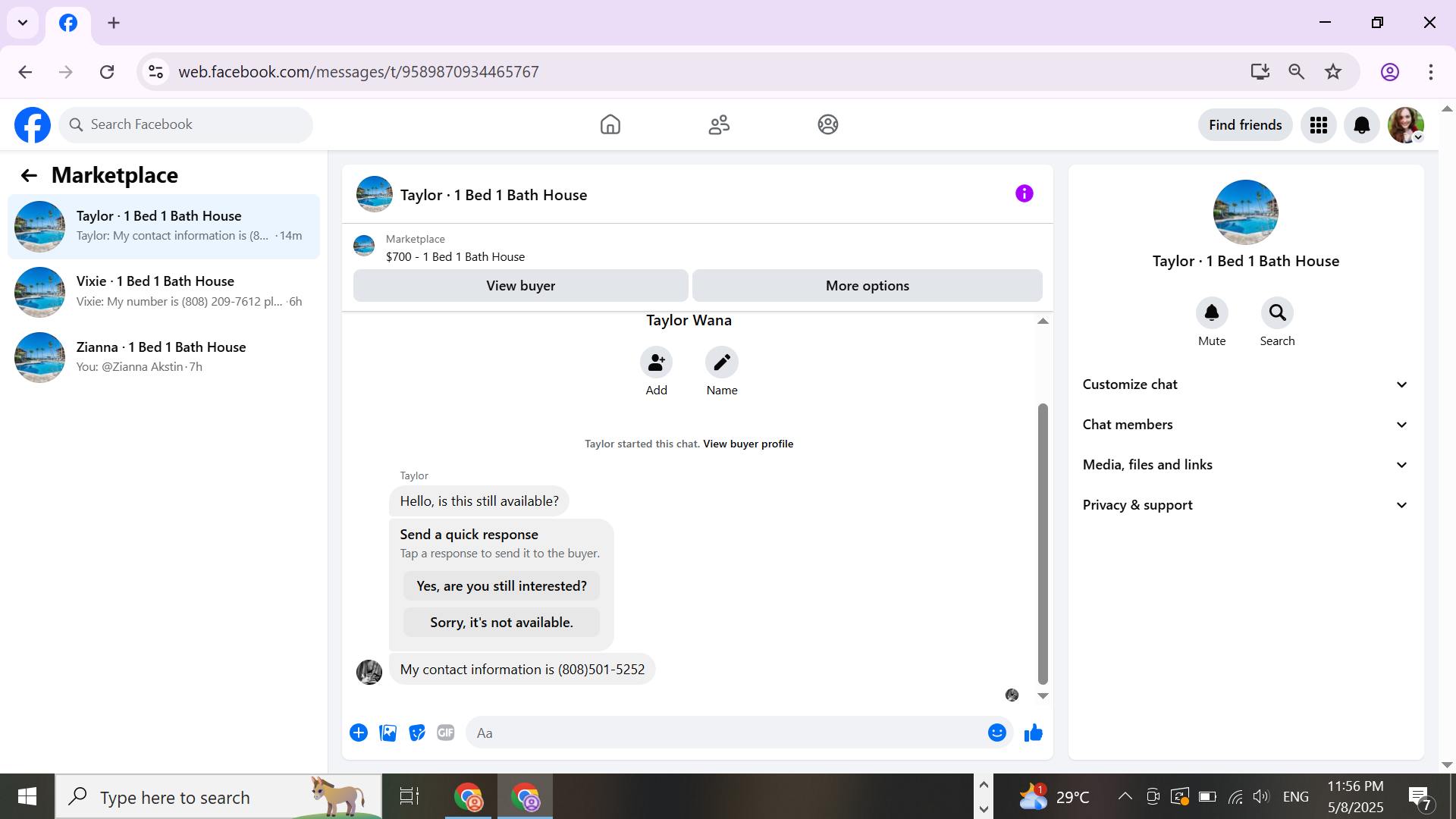Open Vixie 1 Bed 1 Bath House conversation
Image resolution: width=1456 pixels, height=819 pixels.
point(164,292)
